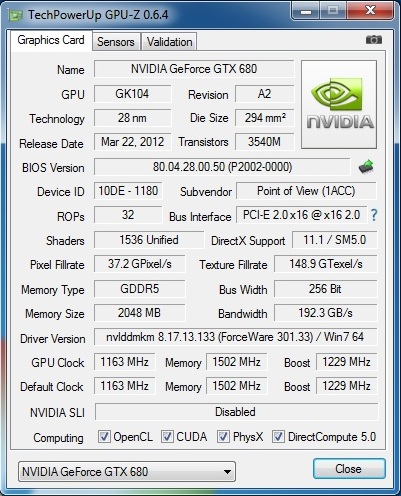The image size is (401, 496).
Task: Click the Release Date field Mar 22, 2012
Action: click(132, 142)
